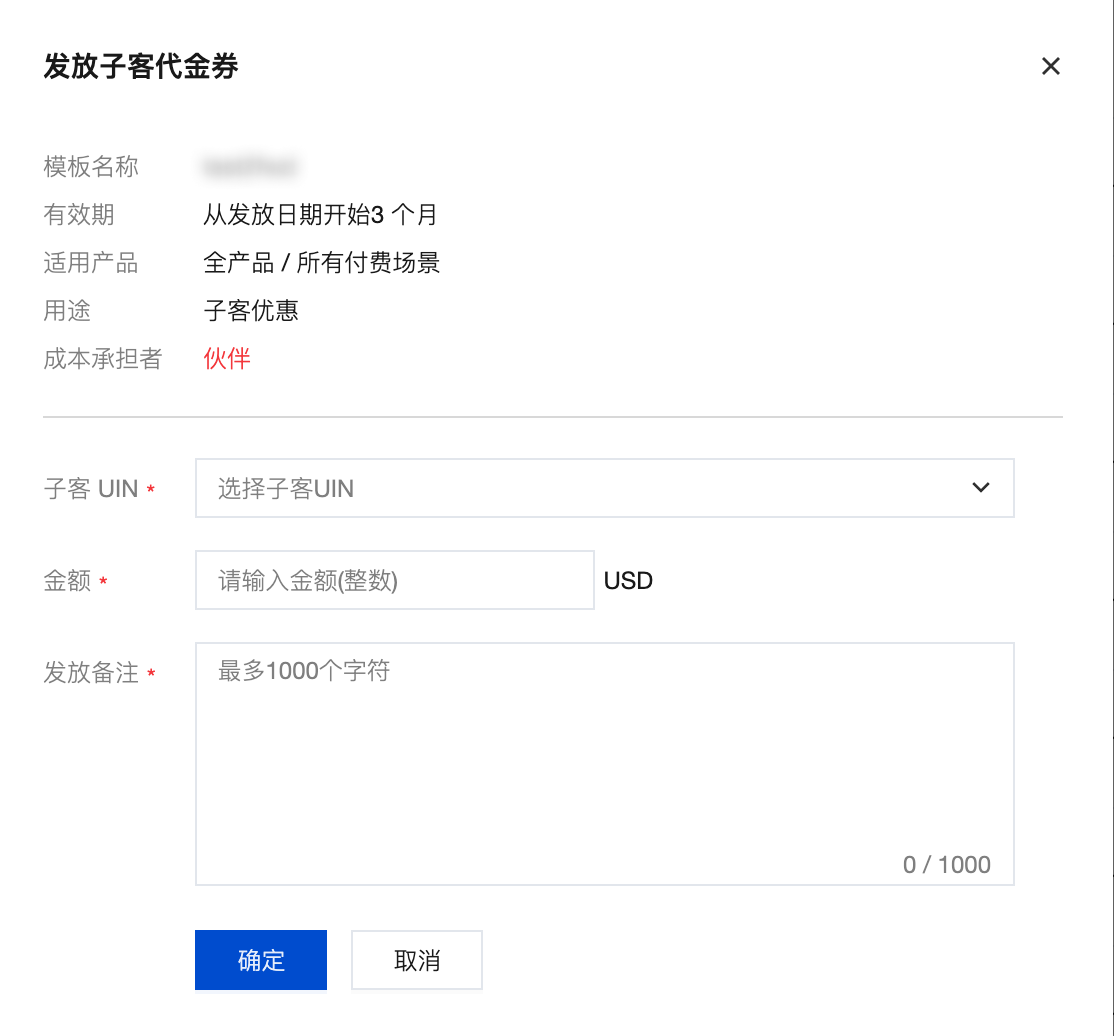Screen dimensions: 1114x1036
Task: Click the 金额 required field label
Action: click(x=67, y=581)
